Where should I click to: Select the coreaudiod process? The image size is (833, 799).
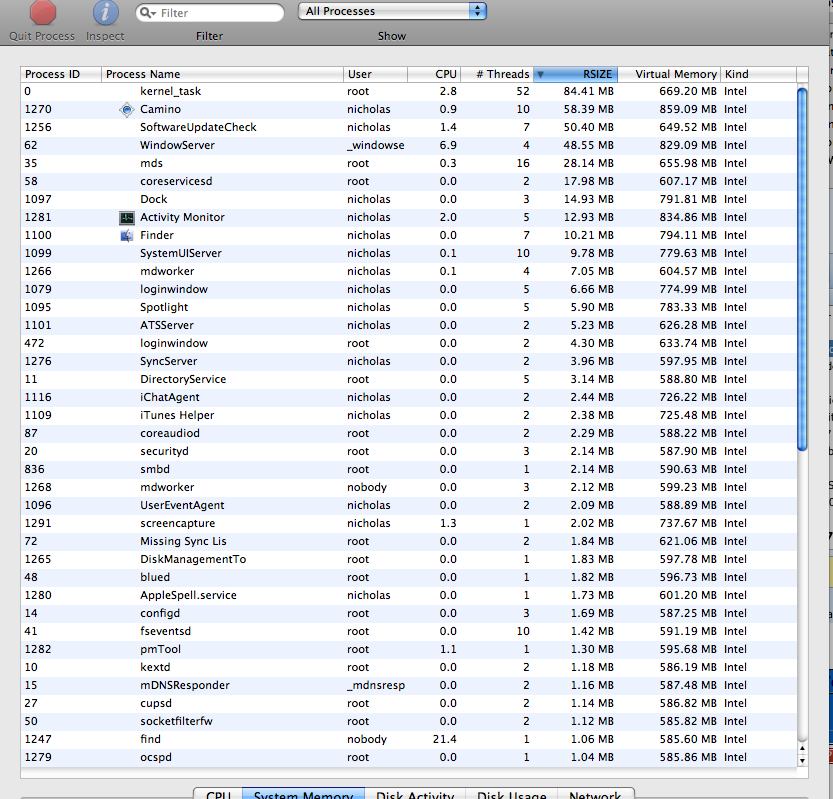(x=409, y=434)
